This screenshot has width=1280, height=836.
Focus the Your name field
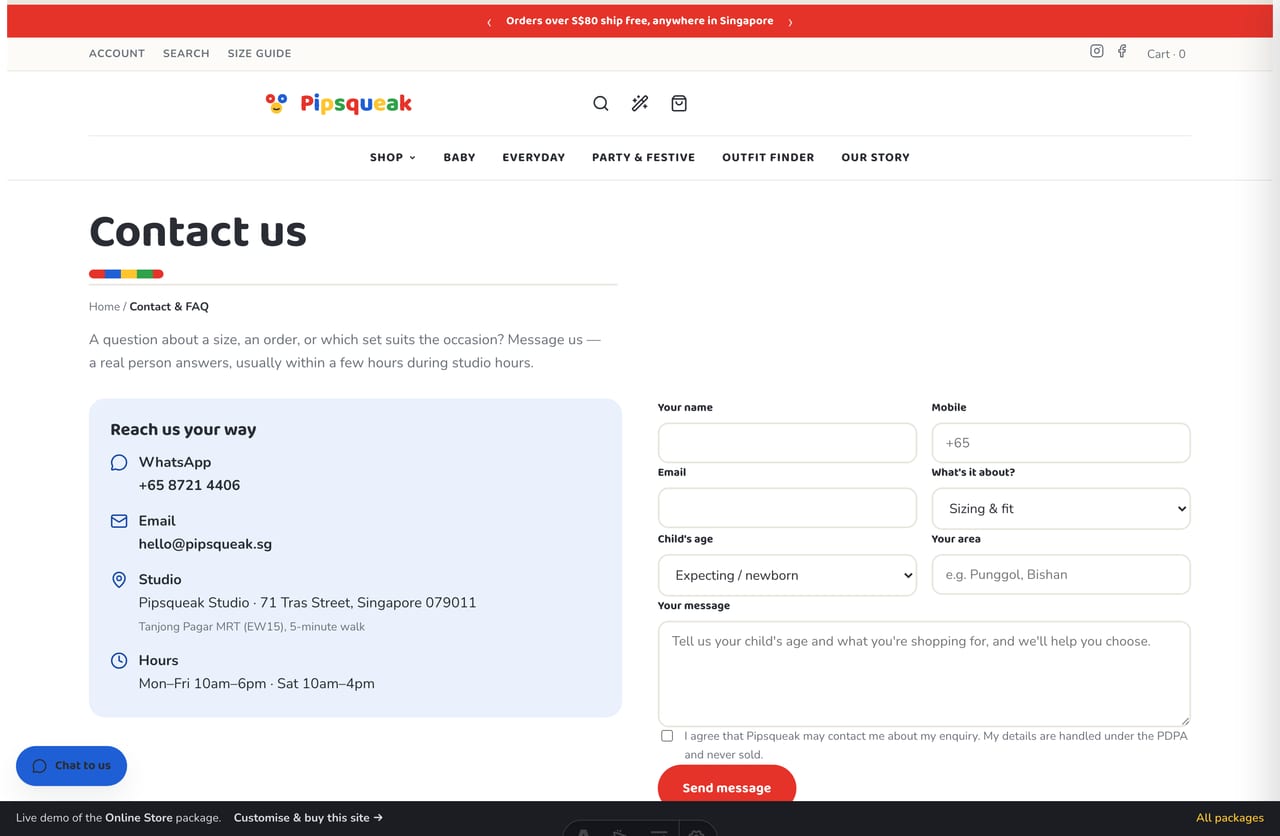point(787,442)
